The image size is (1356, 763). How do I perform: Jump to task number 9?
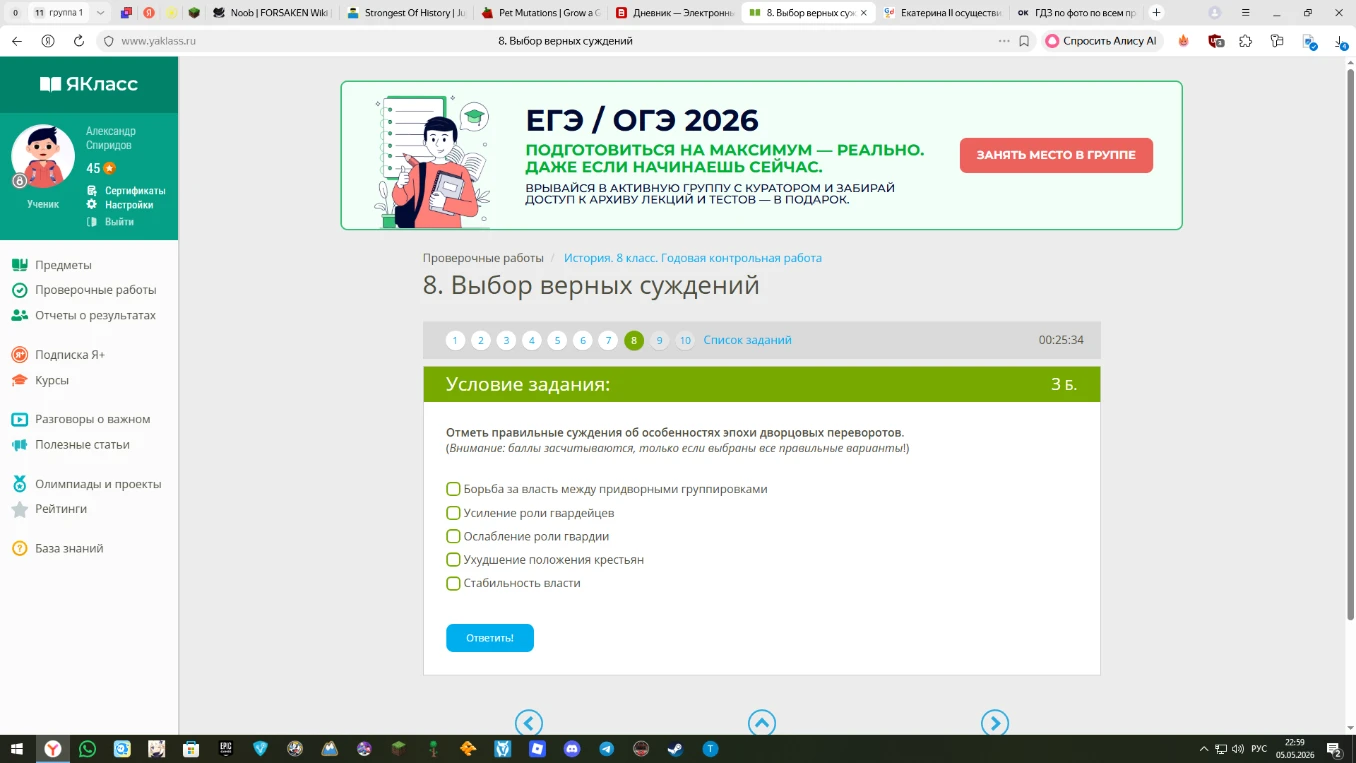tap(659, 340)
